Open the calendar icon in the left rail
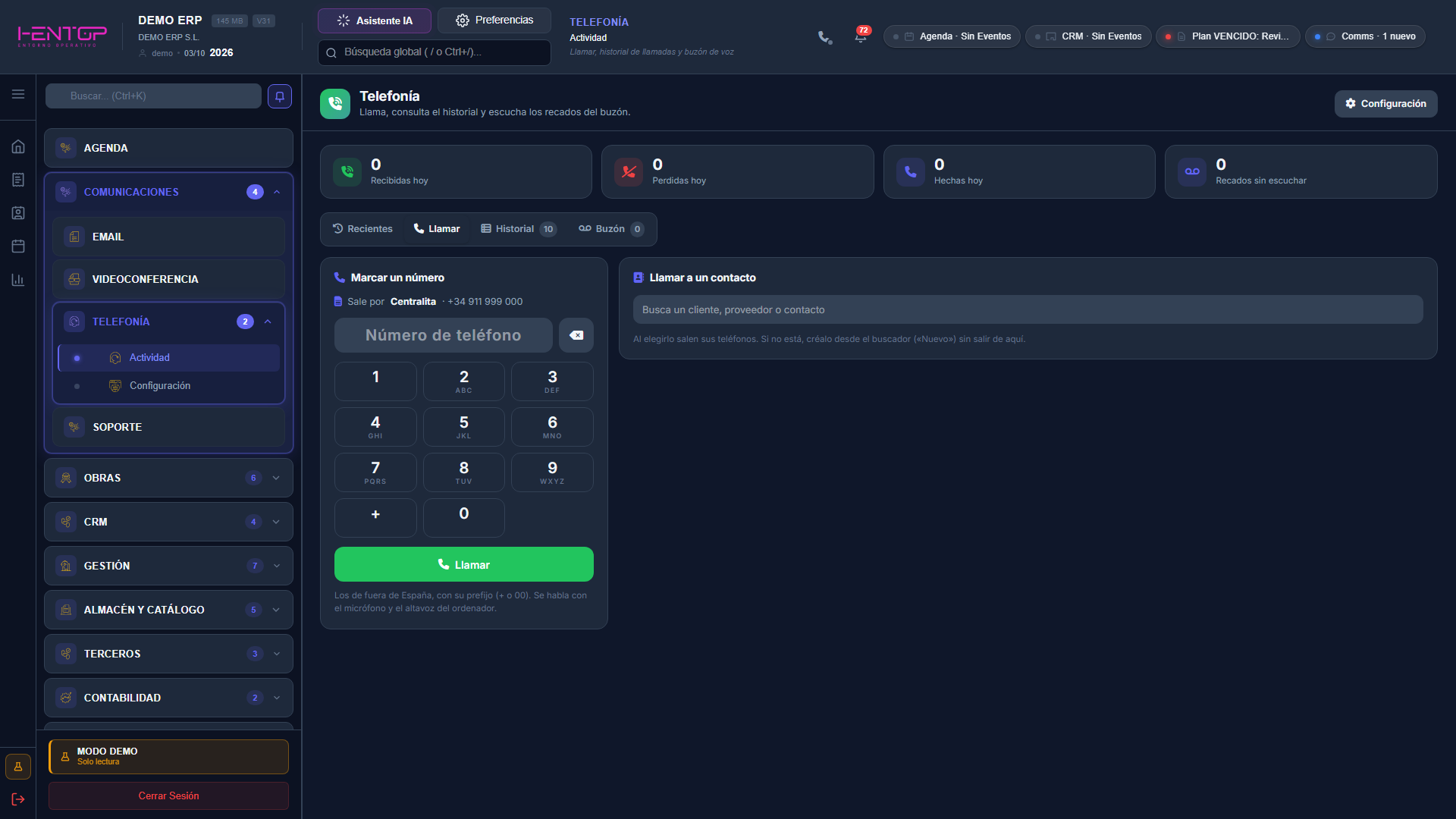The width and height of the screenshot is (1456, 819). 18,246
